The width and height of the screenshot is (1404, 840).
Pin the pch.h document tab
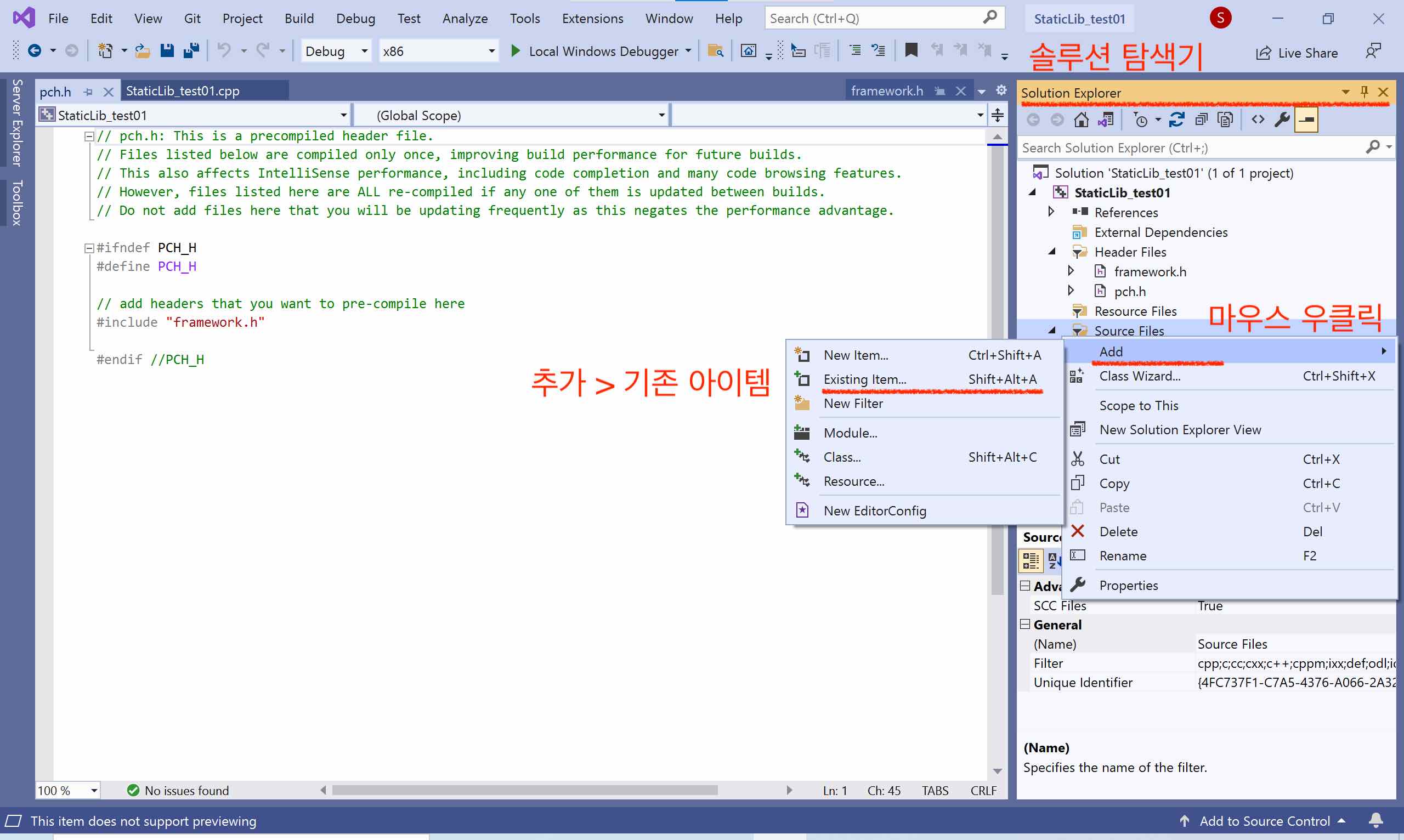tap(88, 91)
